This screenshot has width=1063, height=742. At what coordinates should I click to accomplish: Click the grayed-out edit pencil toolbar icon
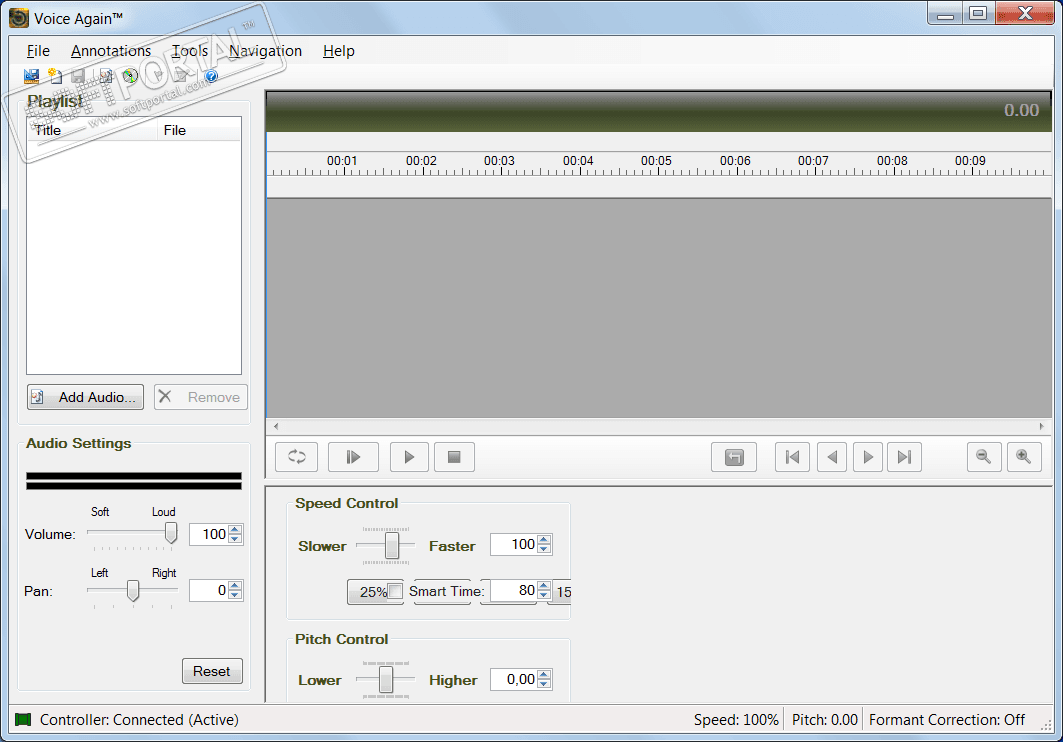tap(182, 75)
